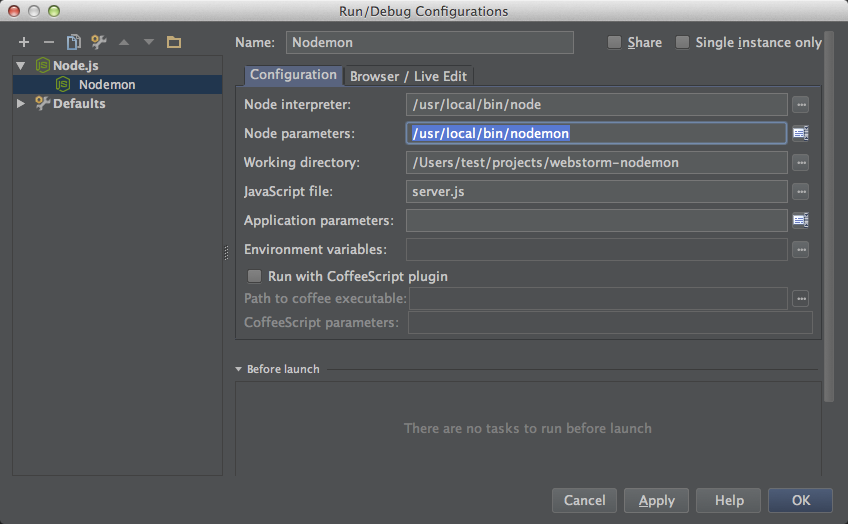Click the Path to coffee executable field
This screenshot has width=848, height=524.
coord(598,299)
